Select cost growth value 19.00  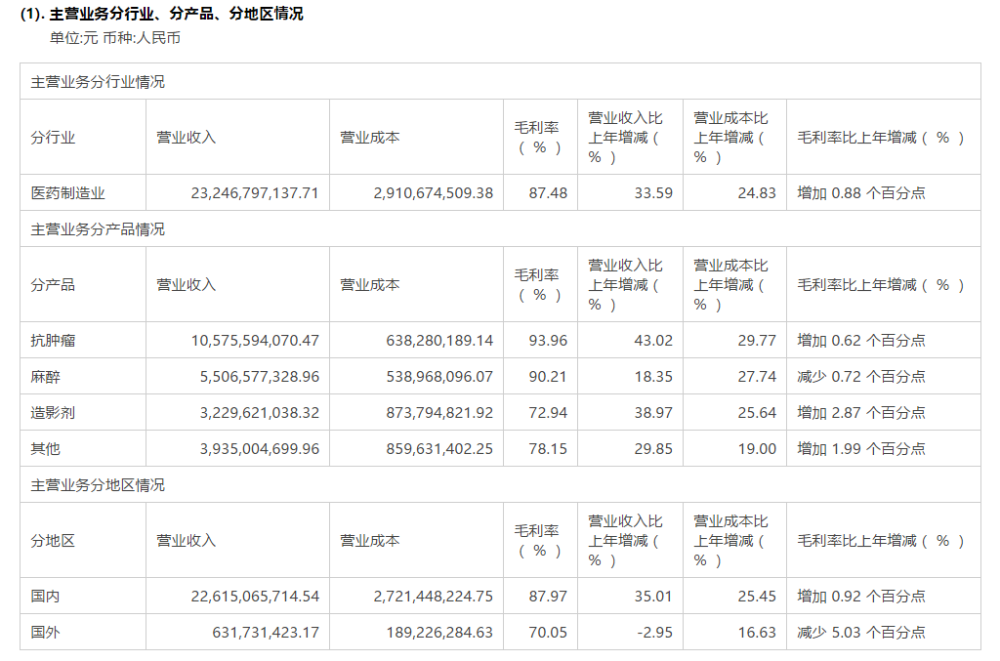[757, 449]
